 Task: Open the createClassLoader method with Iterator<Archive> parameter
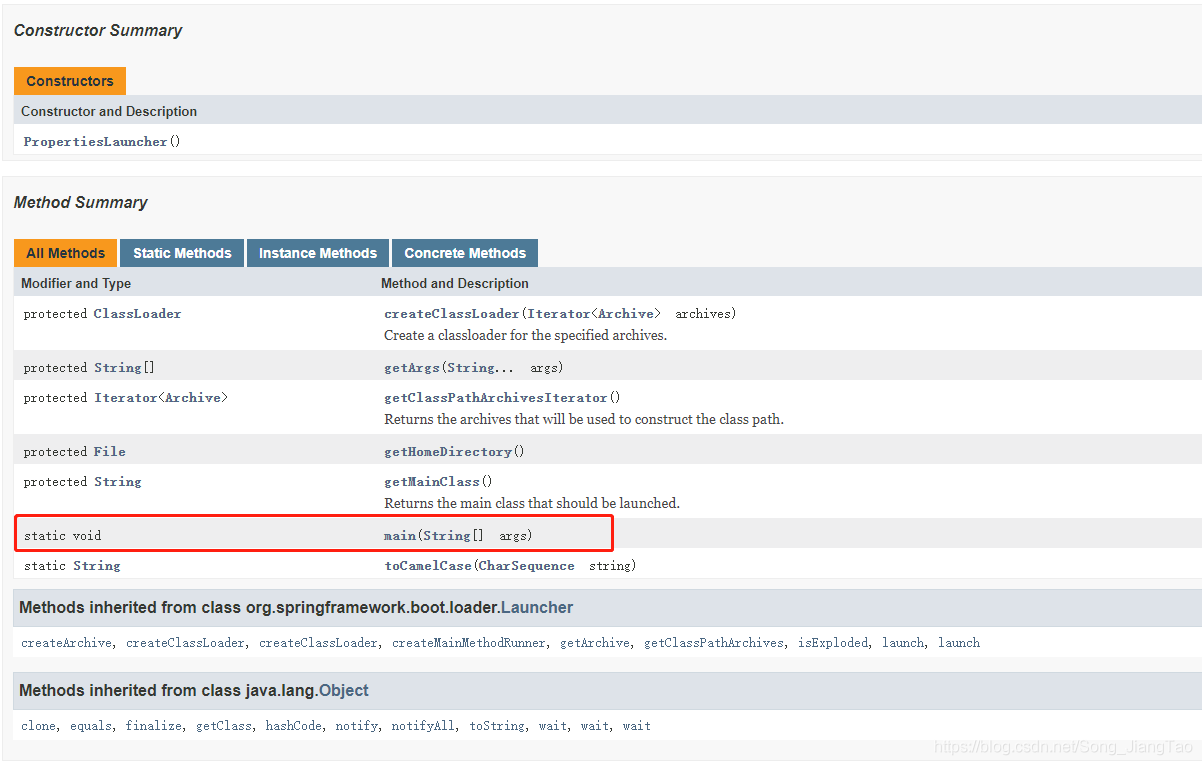coord(452,314)
